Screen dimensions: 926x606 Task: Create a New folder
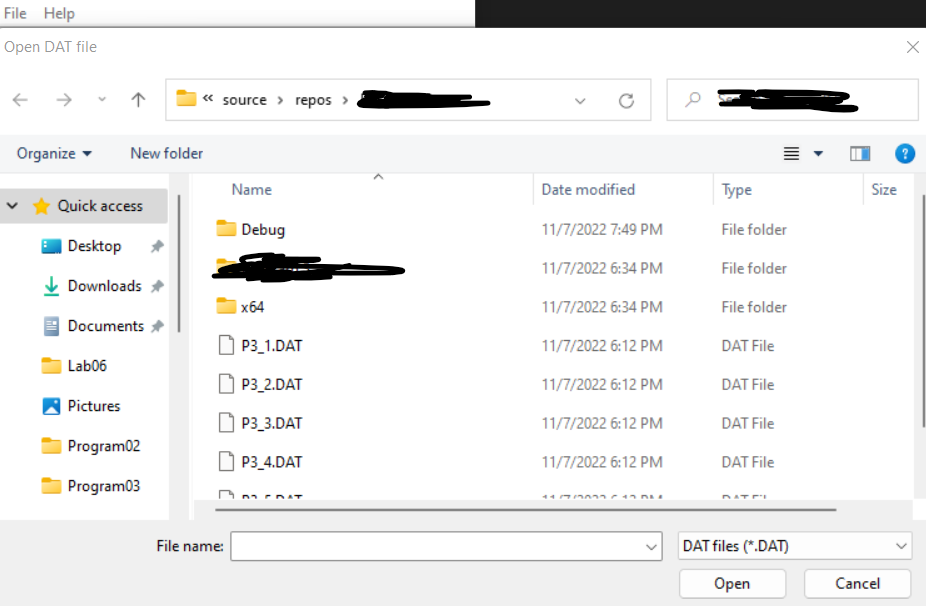click(167, 154)
